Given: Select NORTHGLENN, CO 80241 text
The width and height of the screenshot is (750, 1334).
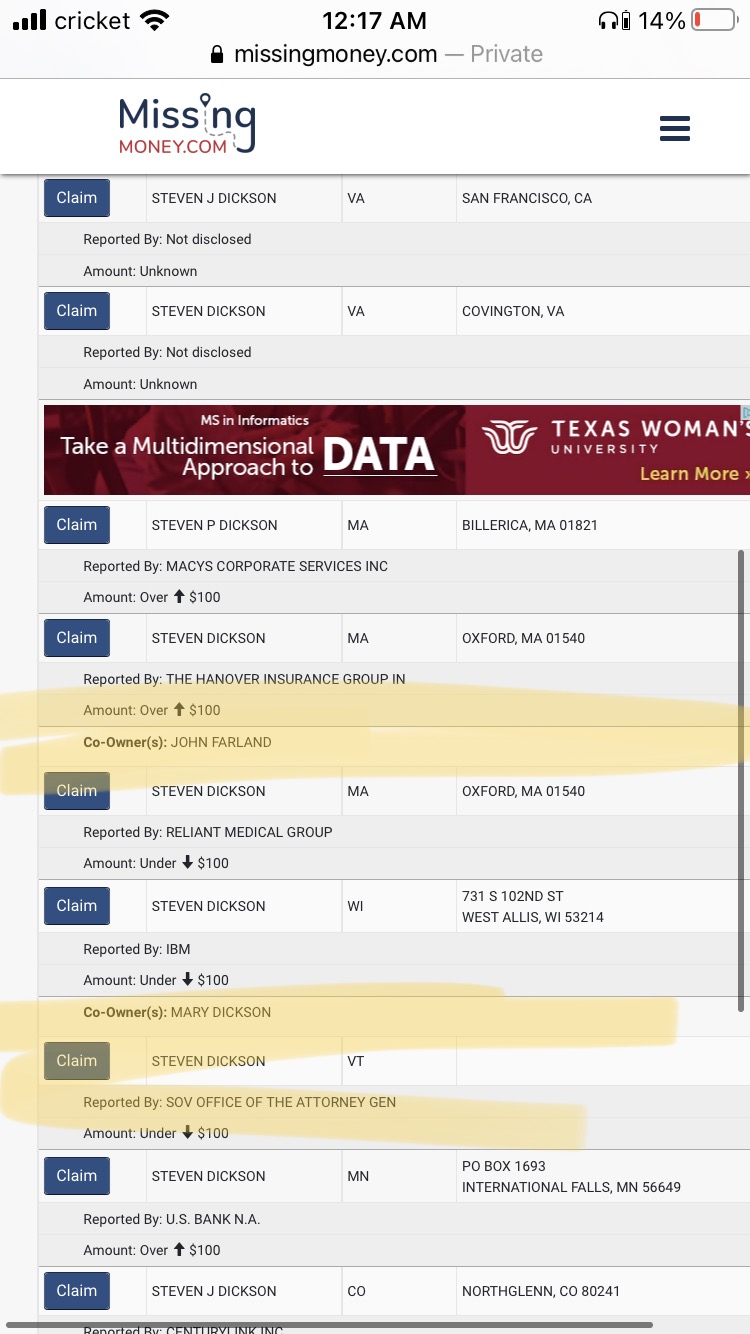Looking at the screenshot, I should tap(541, 1291).
